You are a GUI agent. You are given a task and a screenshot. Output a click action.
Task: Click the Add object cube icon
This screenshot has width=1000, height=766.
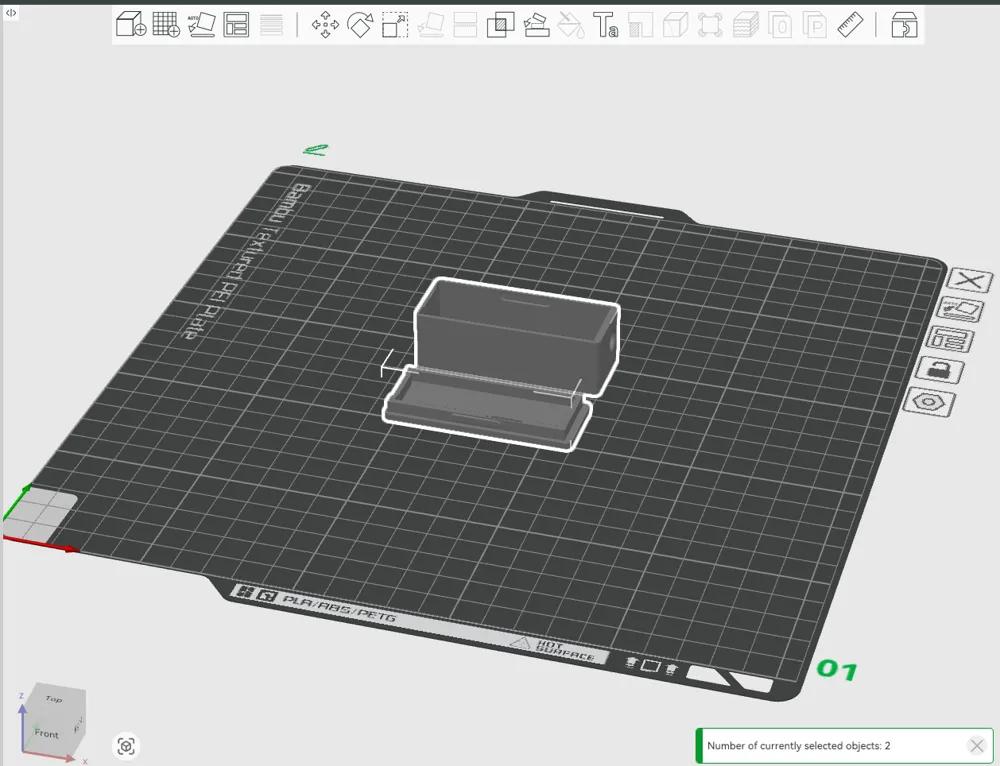click(131, 24)
